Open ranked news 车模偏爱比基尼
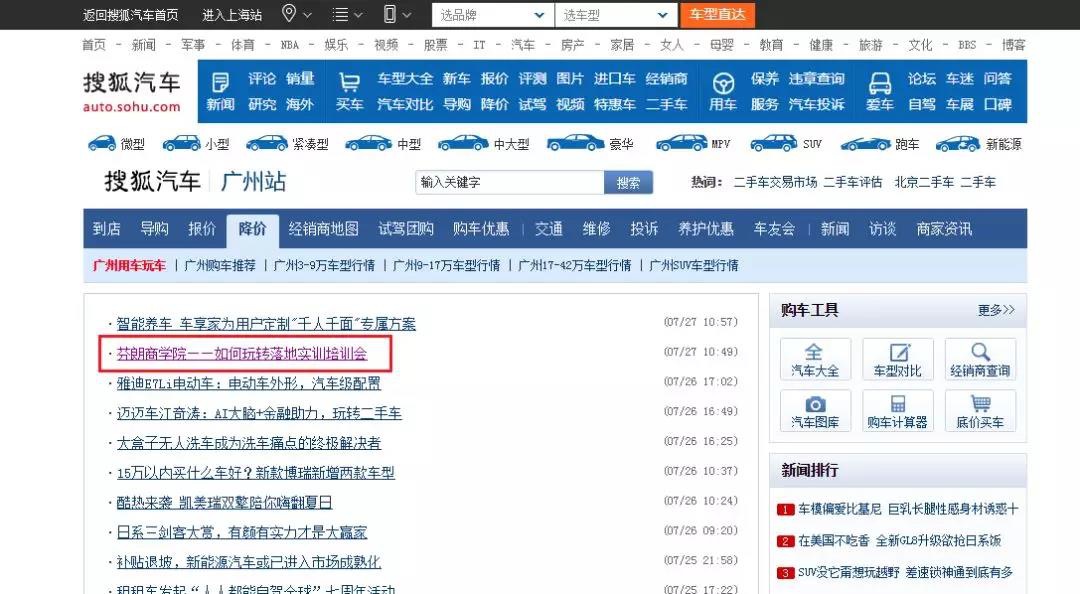The height and width of the screenshot is (594, 1080). 908,509
